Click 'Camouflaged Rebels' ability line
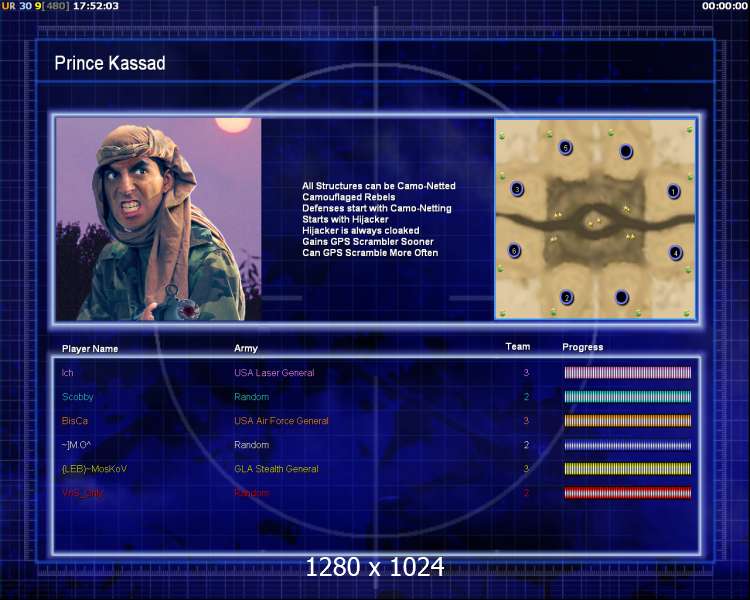 pos(349,197)
